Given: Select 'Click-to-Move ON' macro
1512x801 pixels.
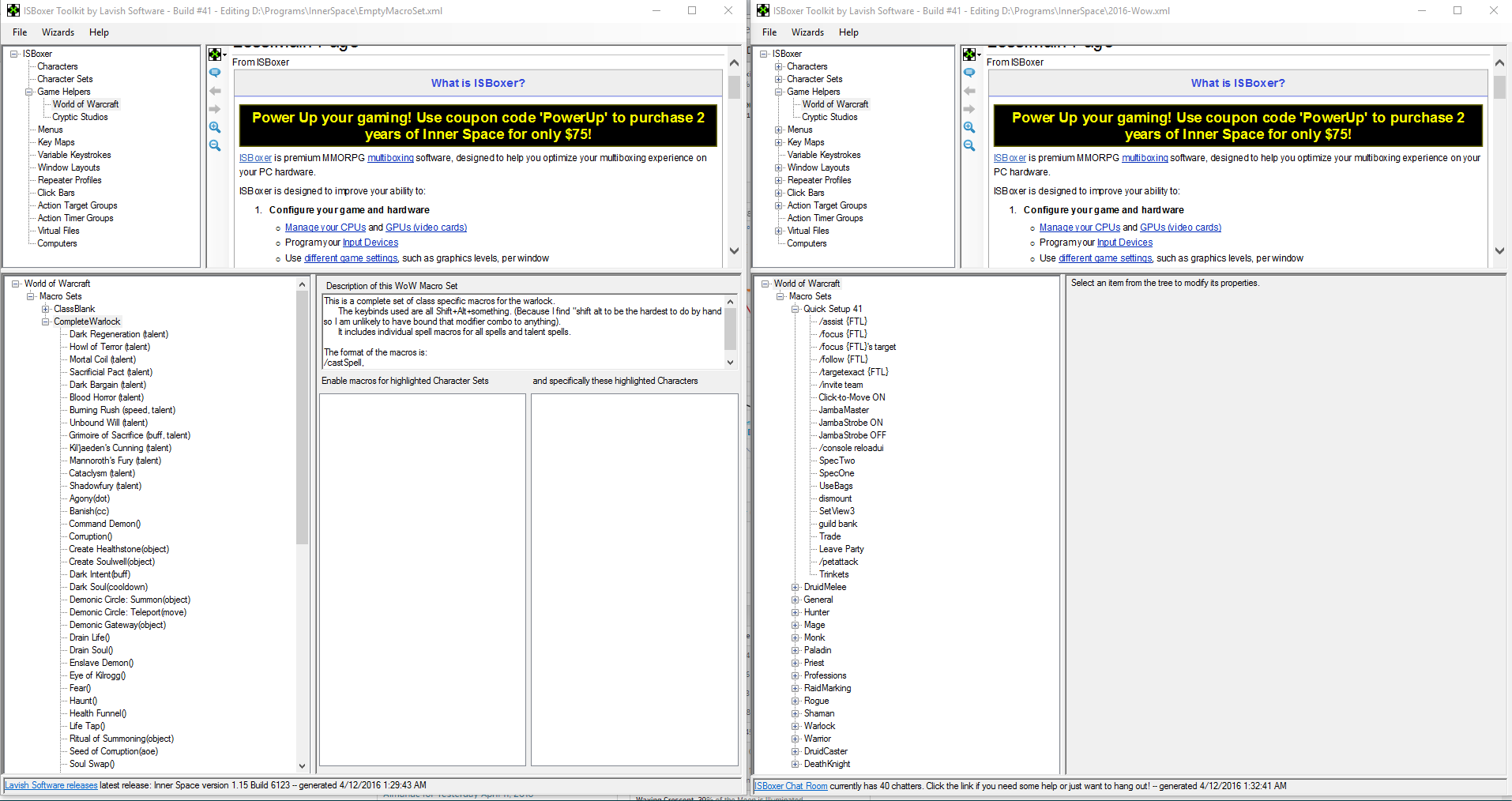Looking at the screenshot, I should click(x=852, y=397).
